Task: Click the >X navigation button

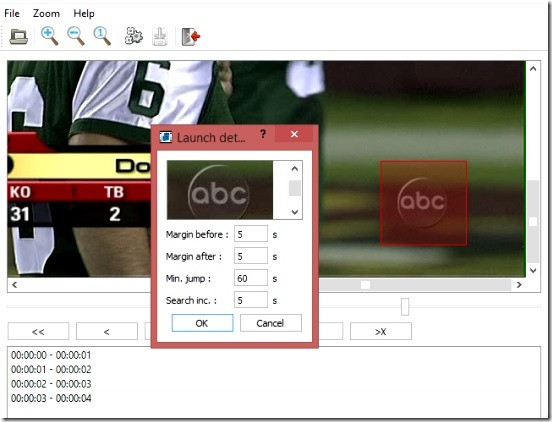Action: (x=381, y=331)
